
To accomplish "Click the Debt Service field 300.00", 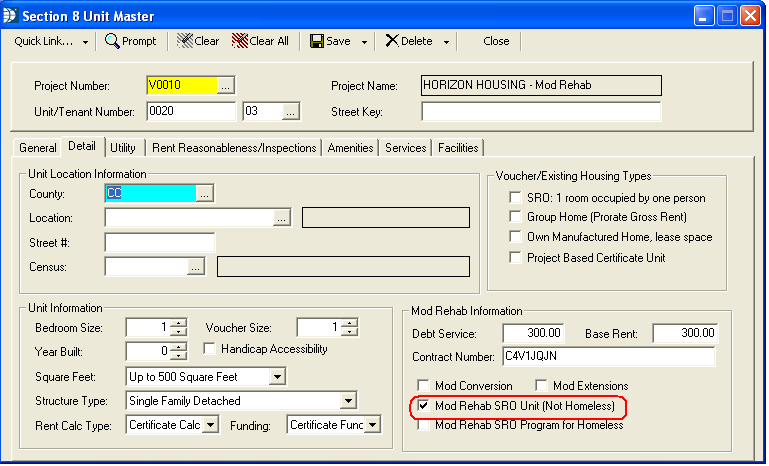I will coord(534,333).
